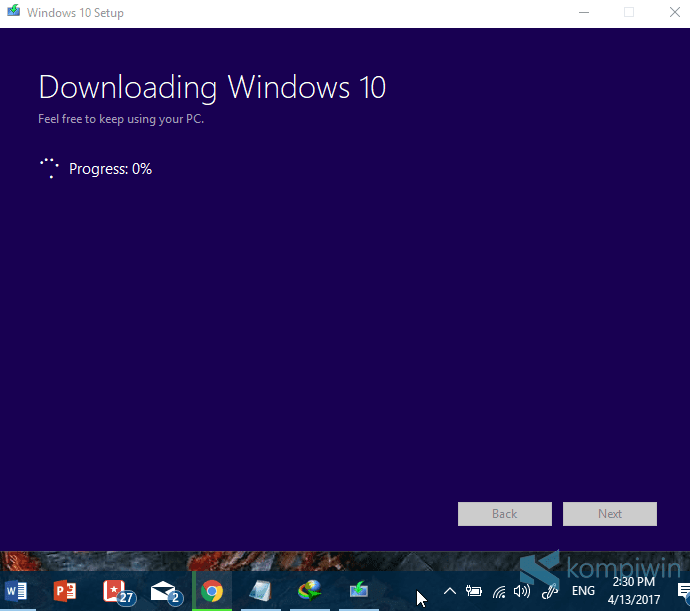This screenshot has height=611, width=690.
Task: Open PowerPoint from the taskbar
Action: pos(65,591)
